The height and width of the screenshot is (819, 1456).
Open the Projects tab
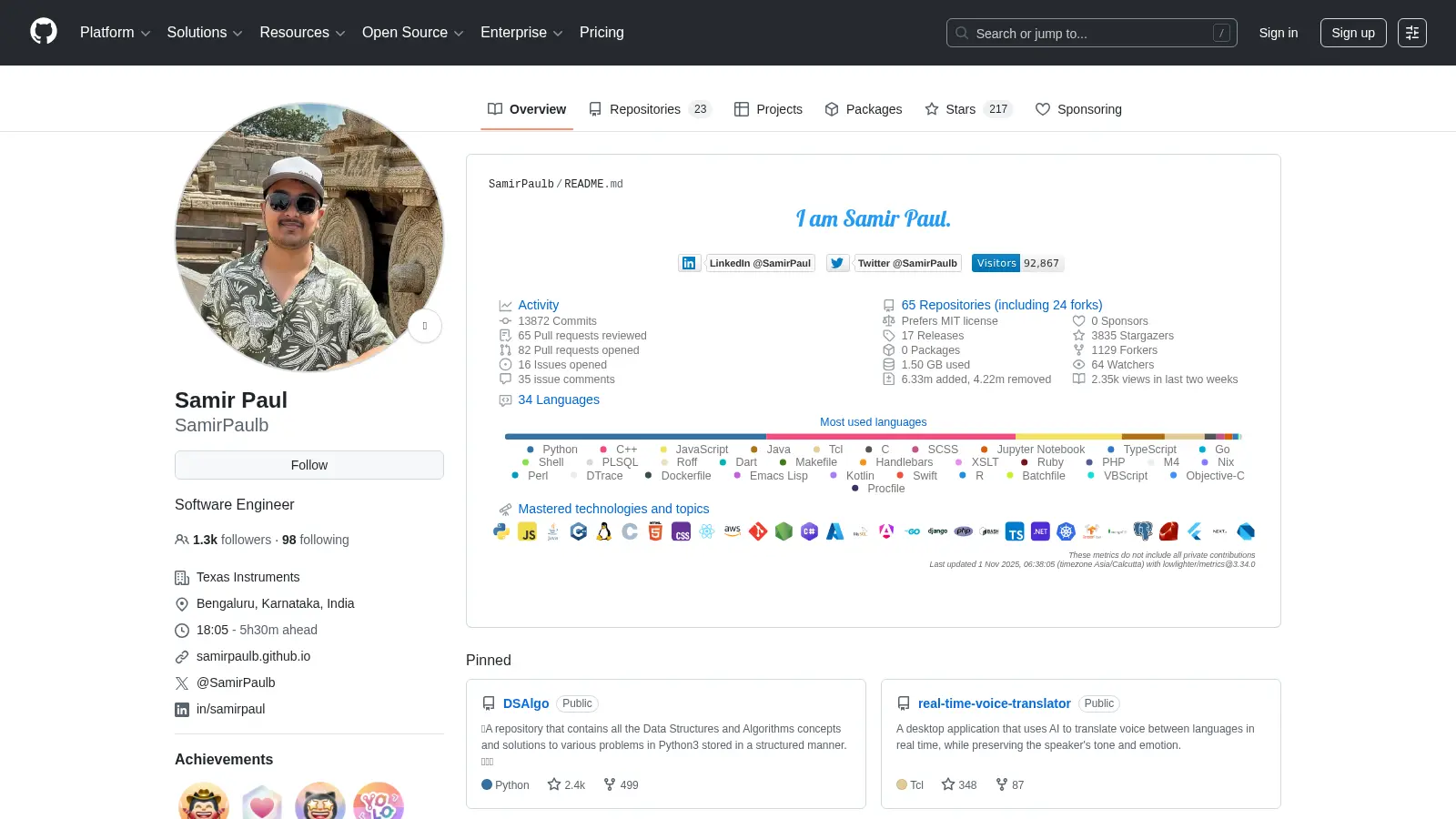768,109
